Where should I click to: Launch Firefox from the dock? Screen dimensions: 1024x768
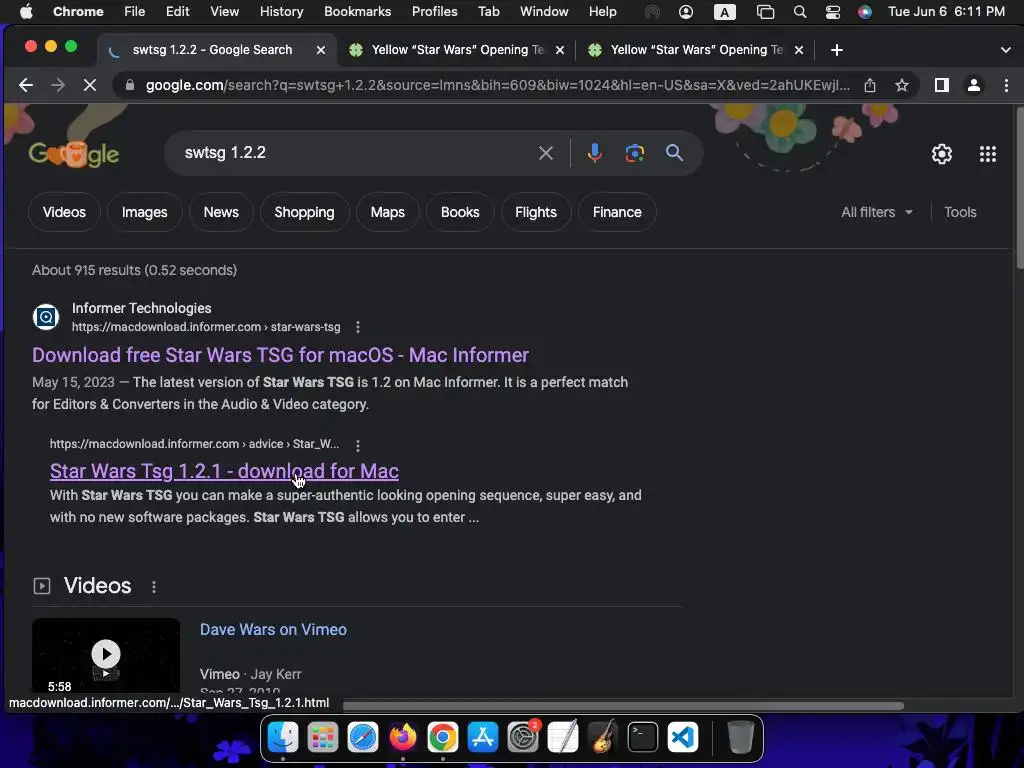(x=403, y=738)
